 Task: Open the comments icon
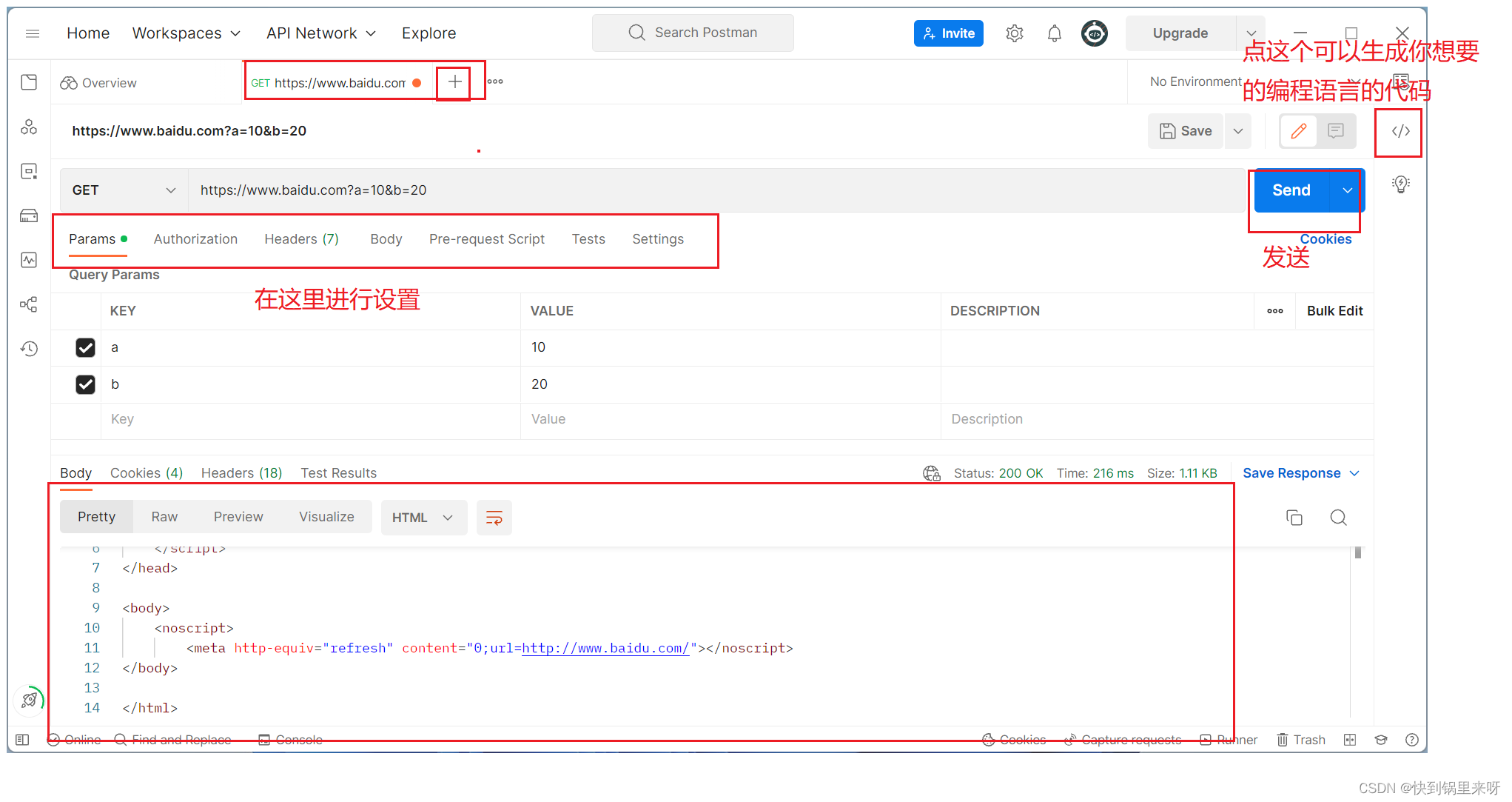pyautogui.click(x=1336, y=131)
